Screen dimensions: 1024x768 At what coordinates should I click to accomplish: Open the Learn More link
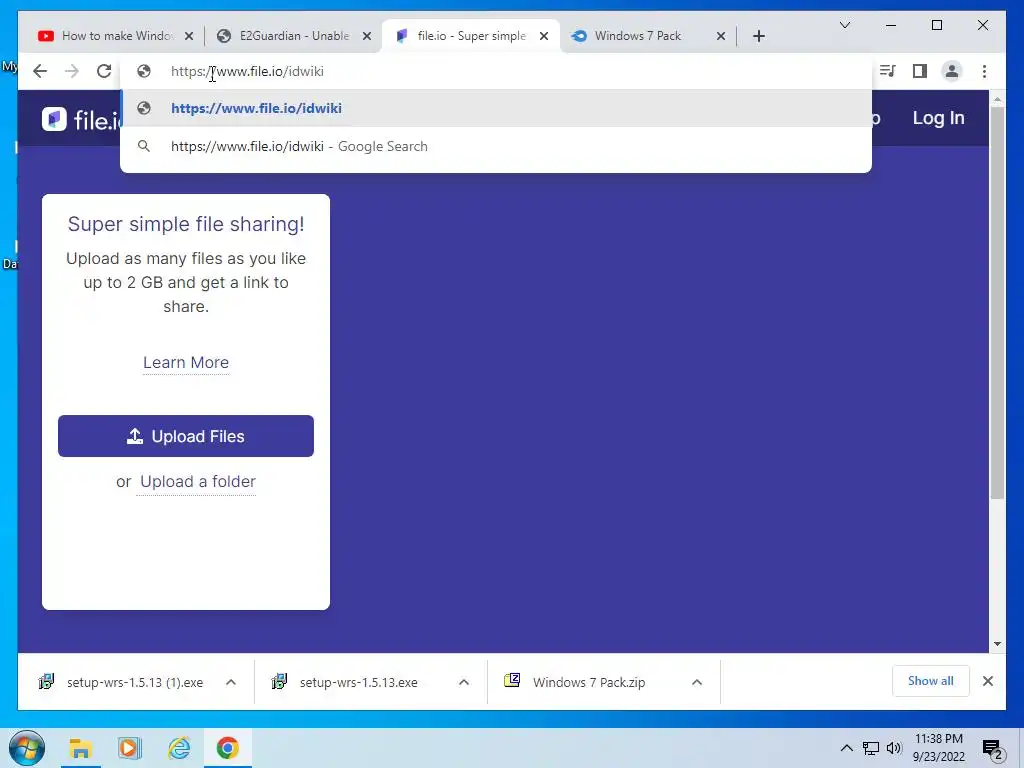click(186, 362)
